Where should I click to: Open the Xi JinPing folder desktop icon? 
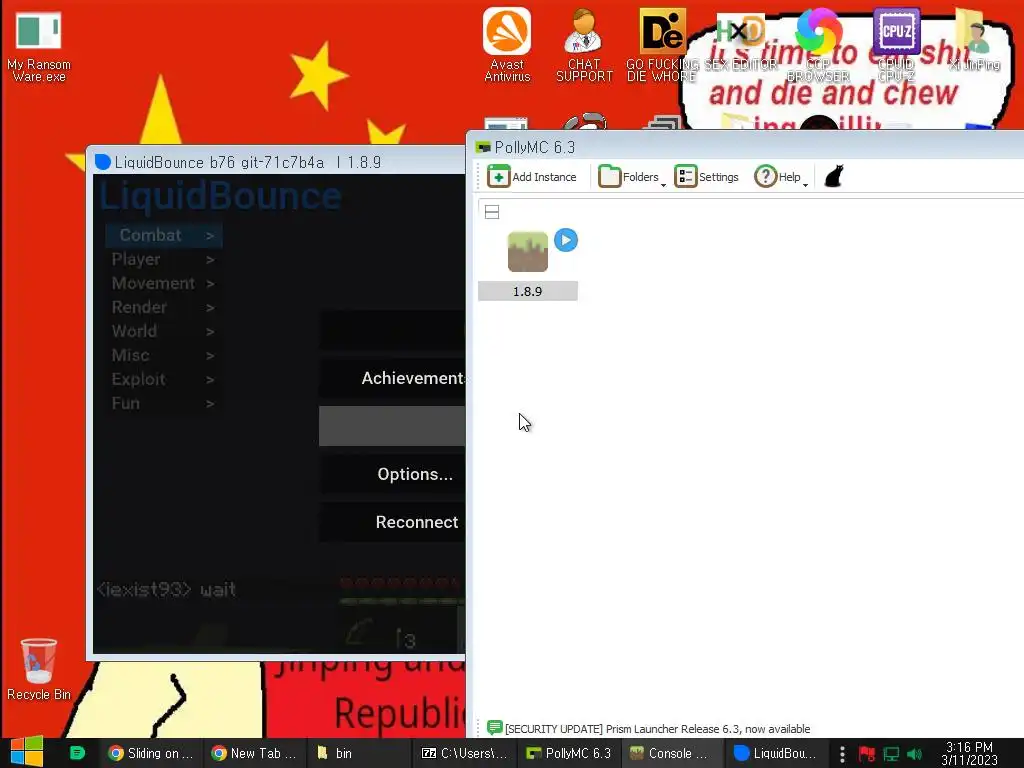click(974, 40)
